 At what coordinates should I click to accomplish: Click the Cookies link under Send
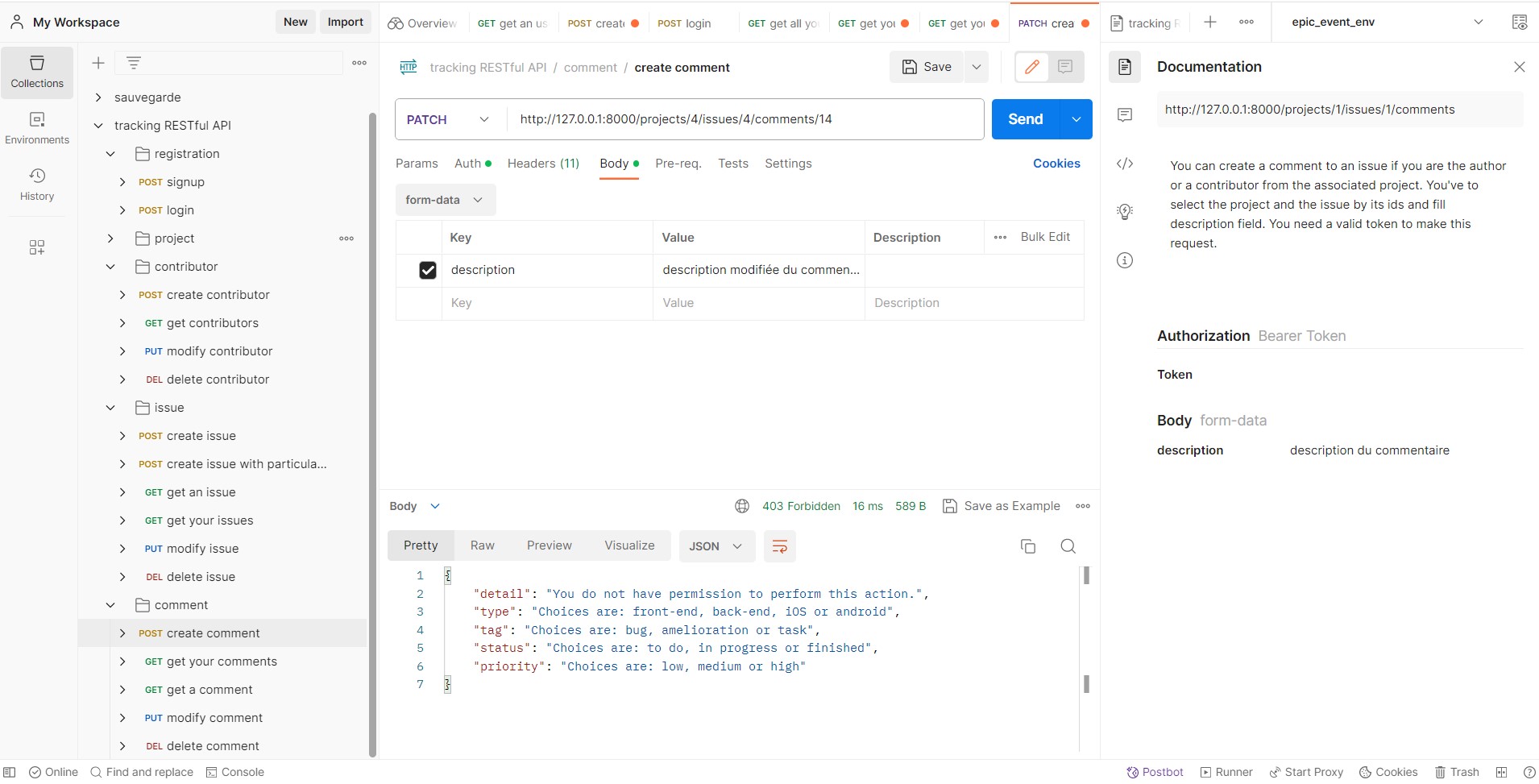point(1056,164)
